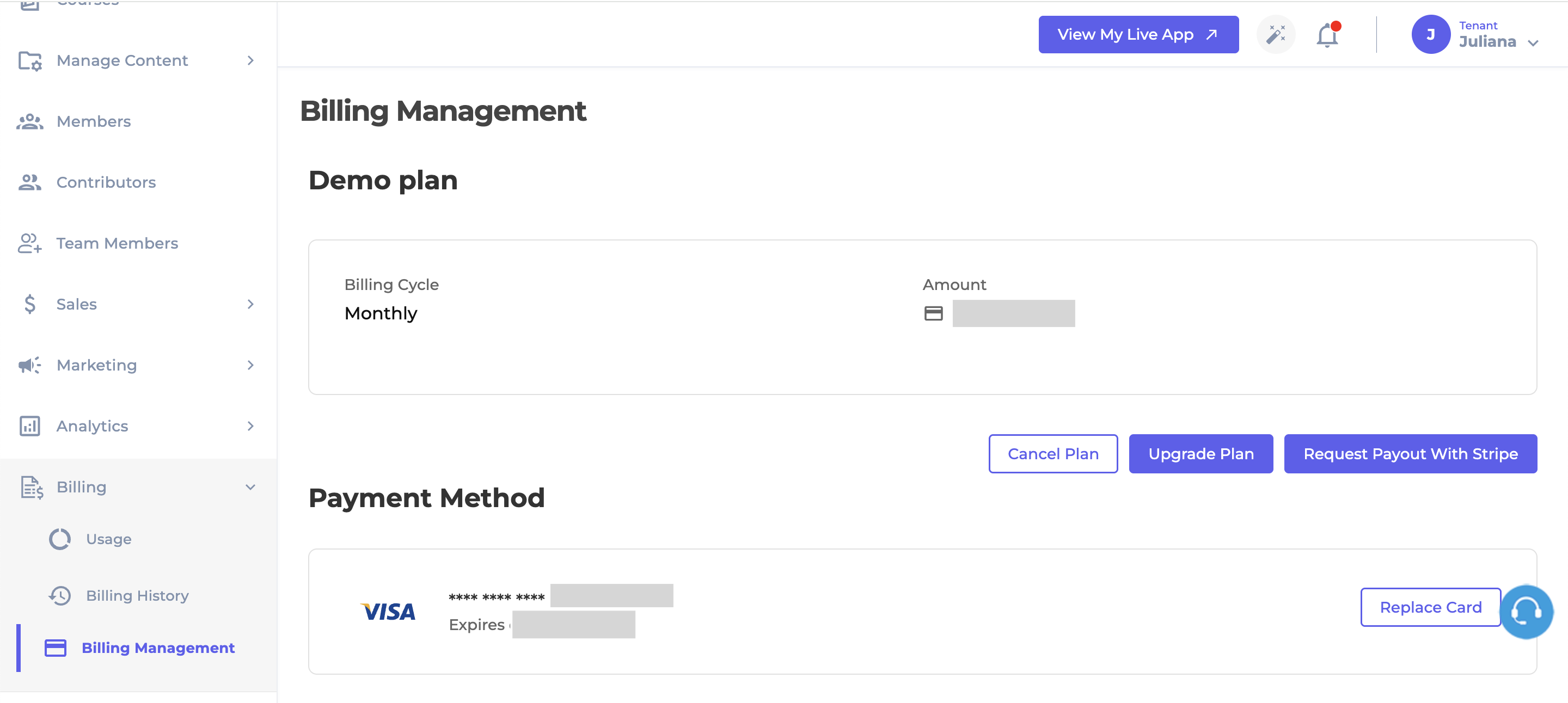Click the Marketing megaphone icon

click(29, 365)
